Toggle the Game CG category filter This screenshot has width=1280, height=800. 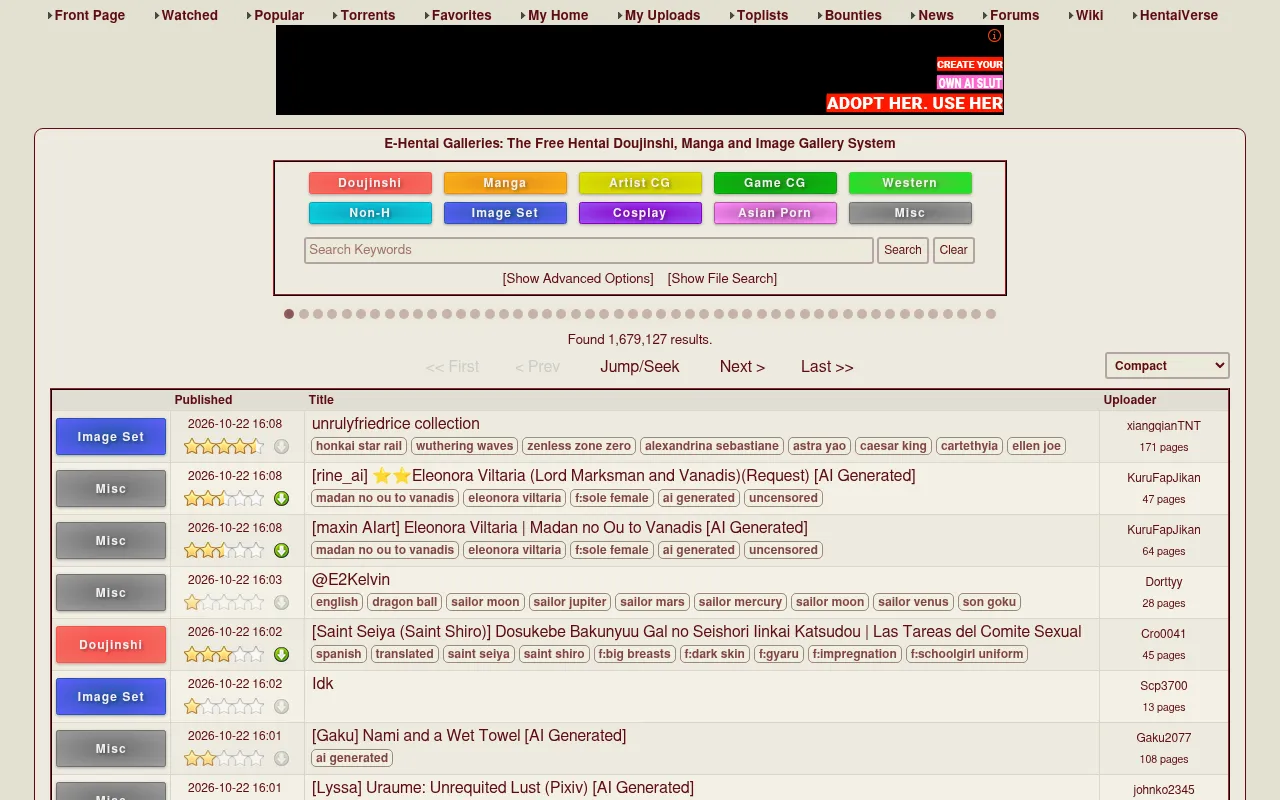775,183
